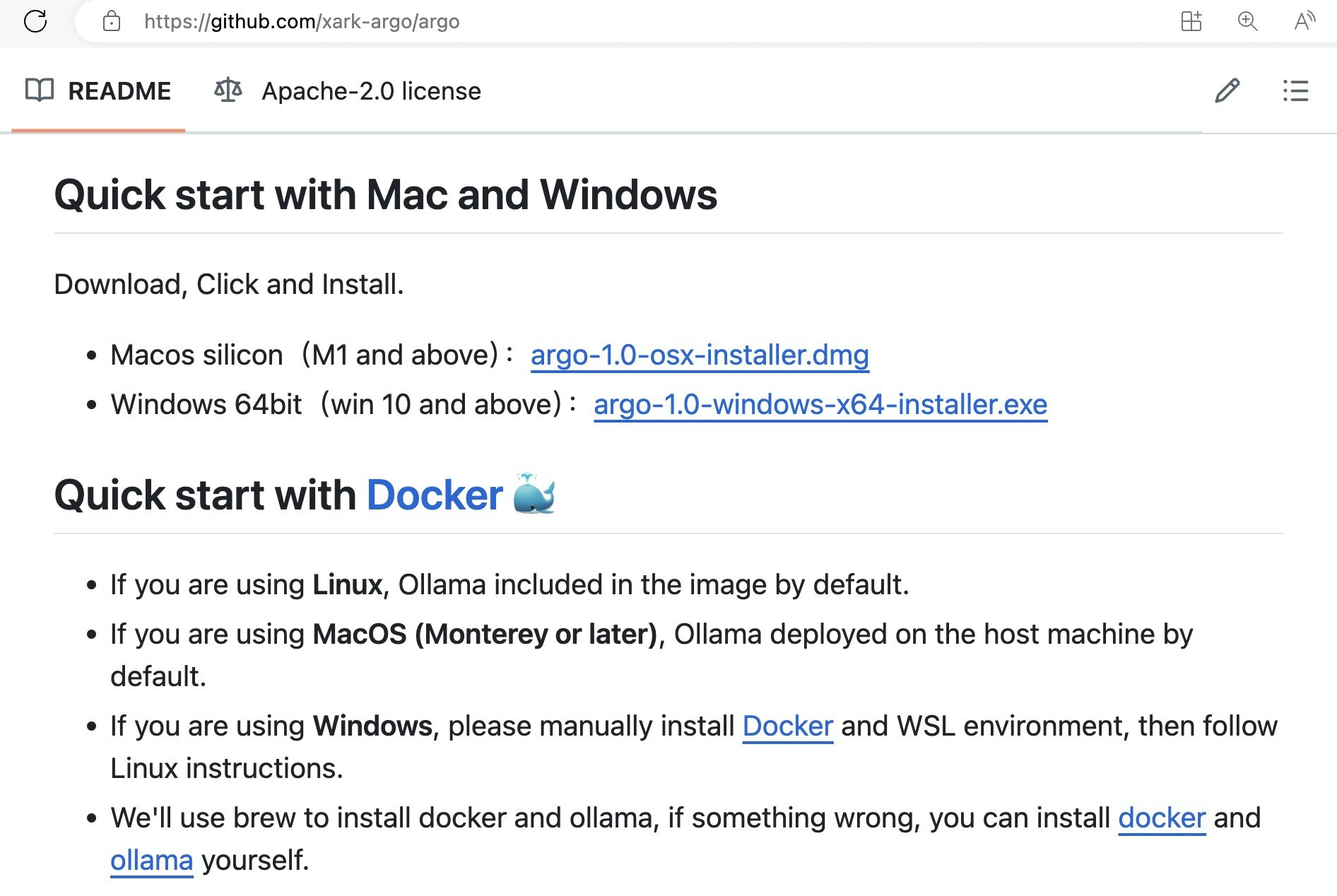
Task: Open the Docker link in Windows instructions
Action: (788, 726)
